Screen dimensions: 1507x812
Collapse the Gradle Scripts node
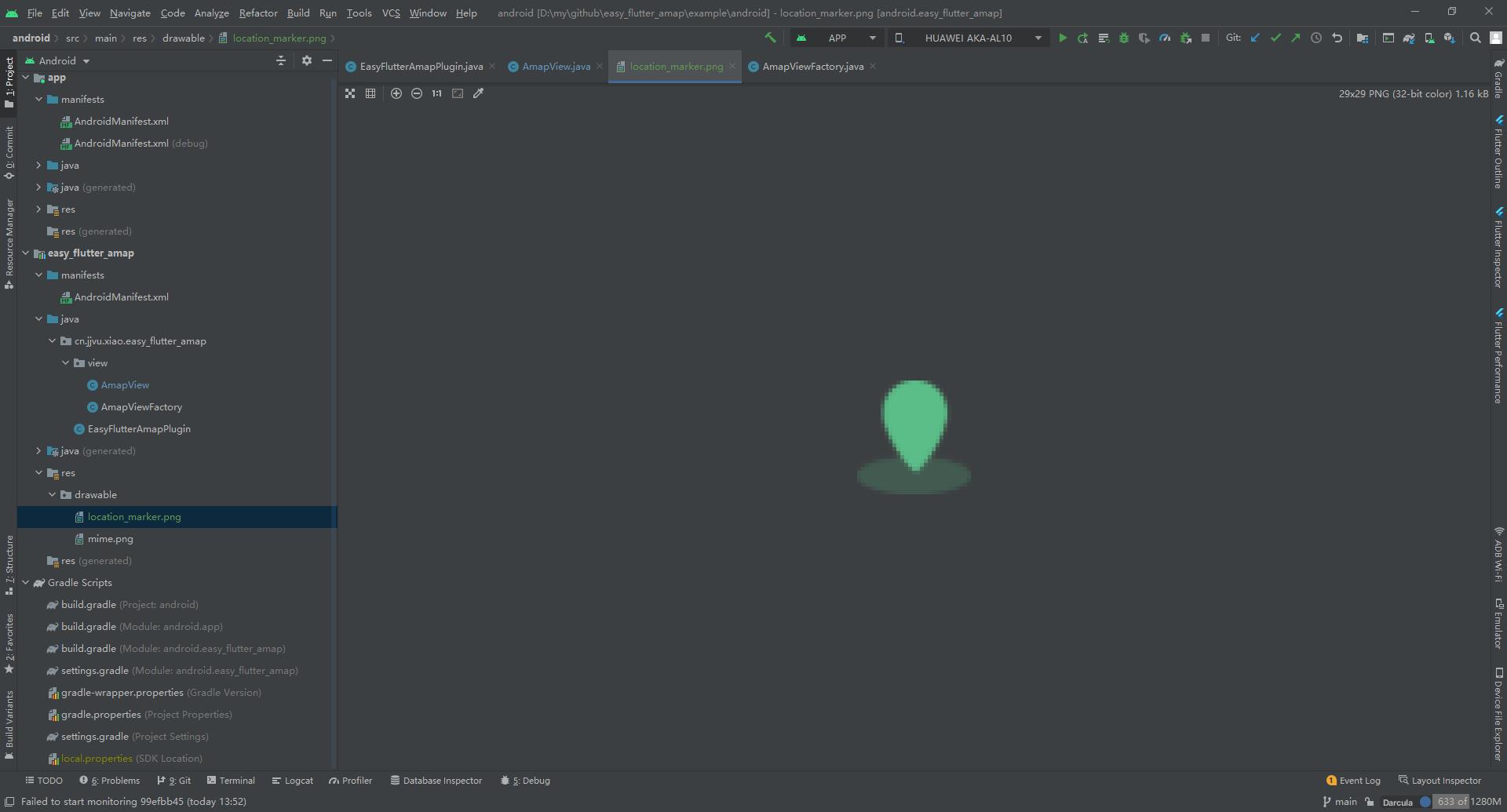tap(26, 583)
